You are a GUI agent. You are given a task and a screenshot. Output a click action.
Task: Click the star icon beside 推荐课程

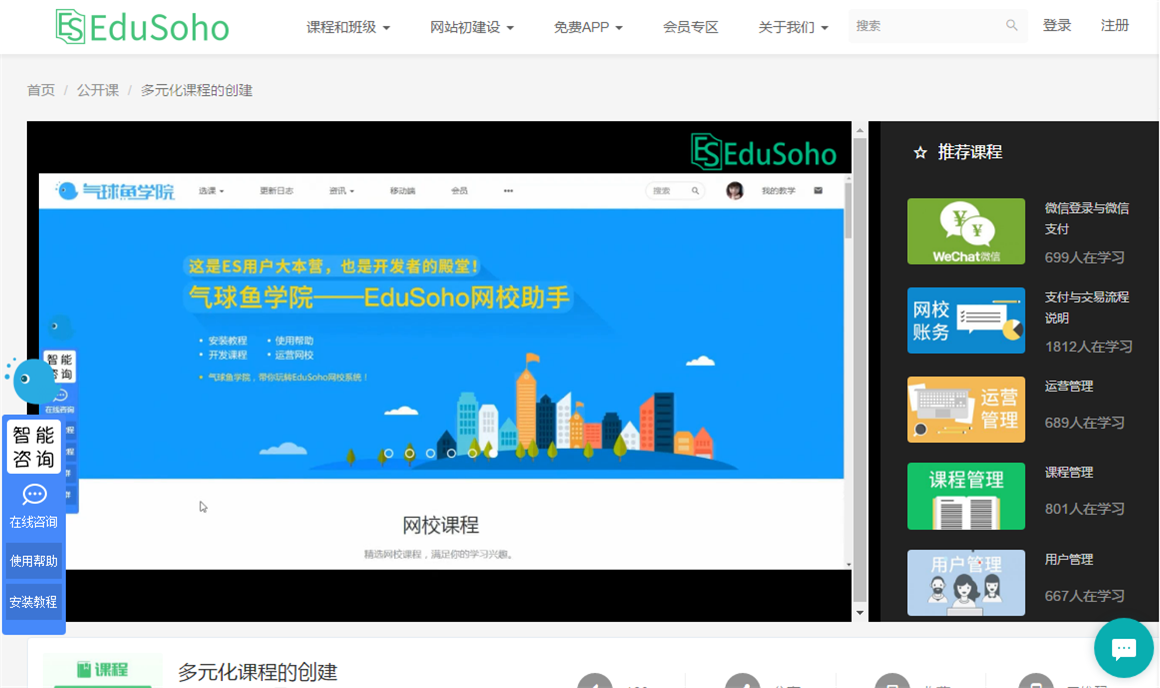click(x=920, y=152)
